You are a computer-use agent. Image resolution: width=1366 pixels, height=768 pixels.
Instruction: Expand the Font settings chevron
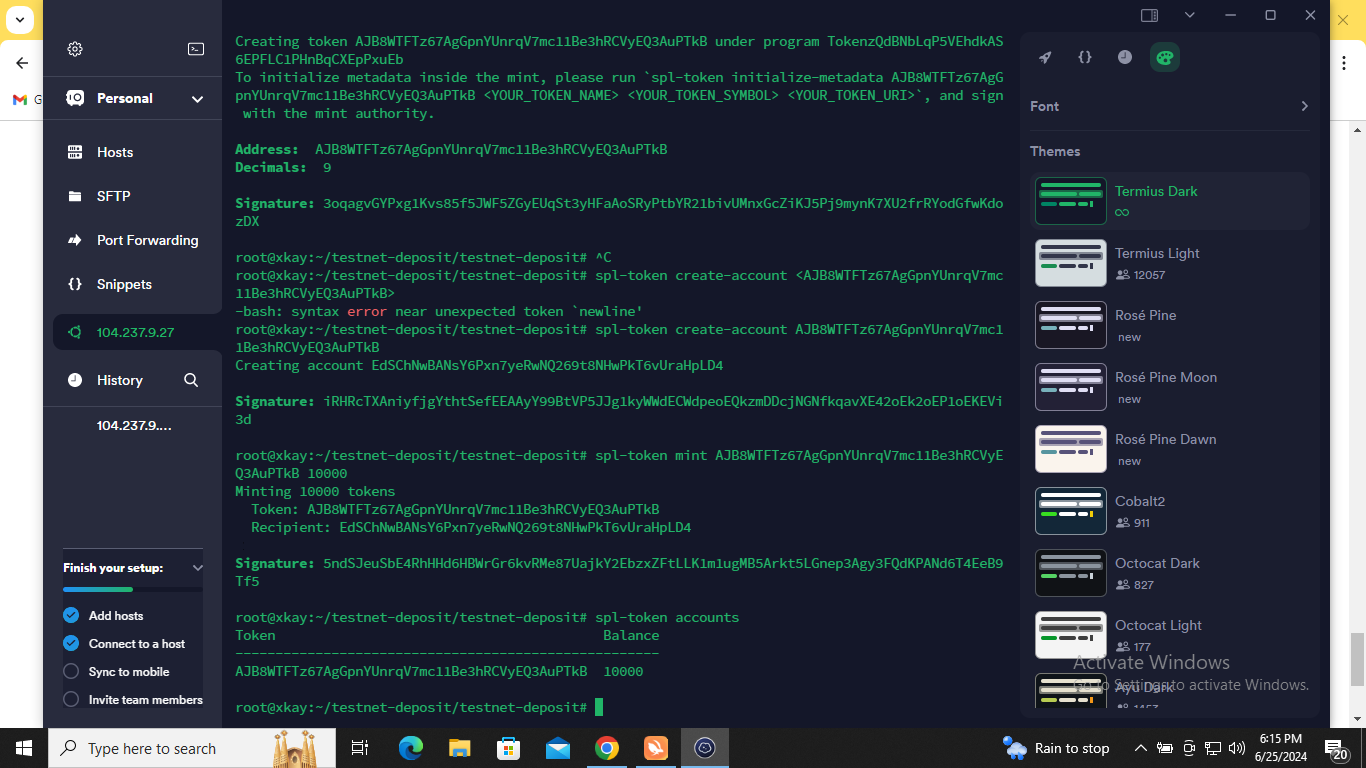pyautogui.click(x=1303, y=106)
